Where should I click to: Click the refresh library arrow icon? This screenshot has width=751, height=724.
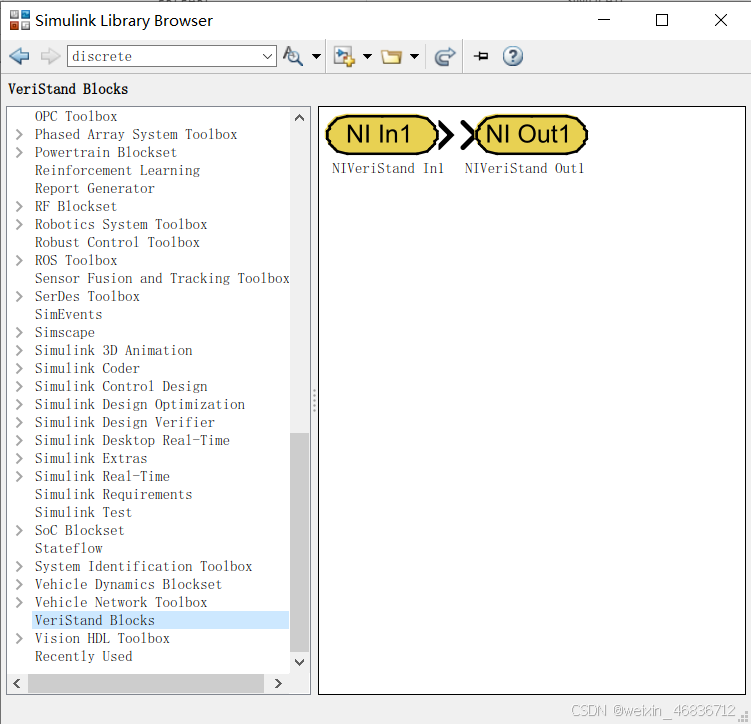coord(444,57)
